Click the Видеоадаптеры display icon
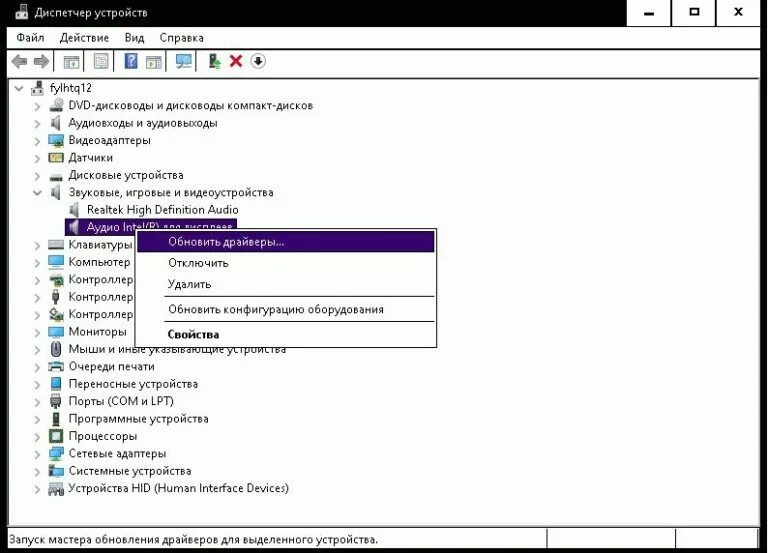 click(x=56, y=140)
